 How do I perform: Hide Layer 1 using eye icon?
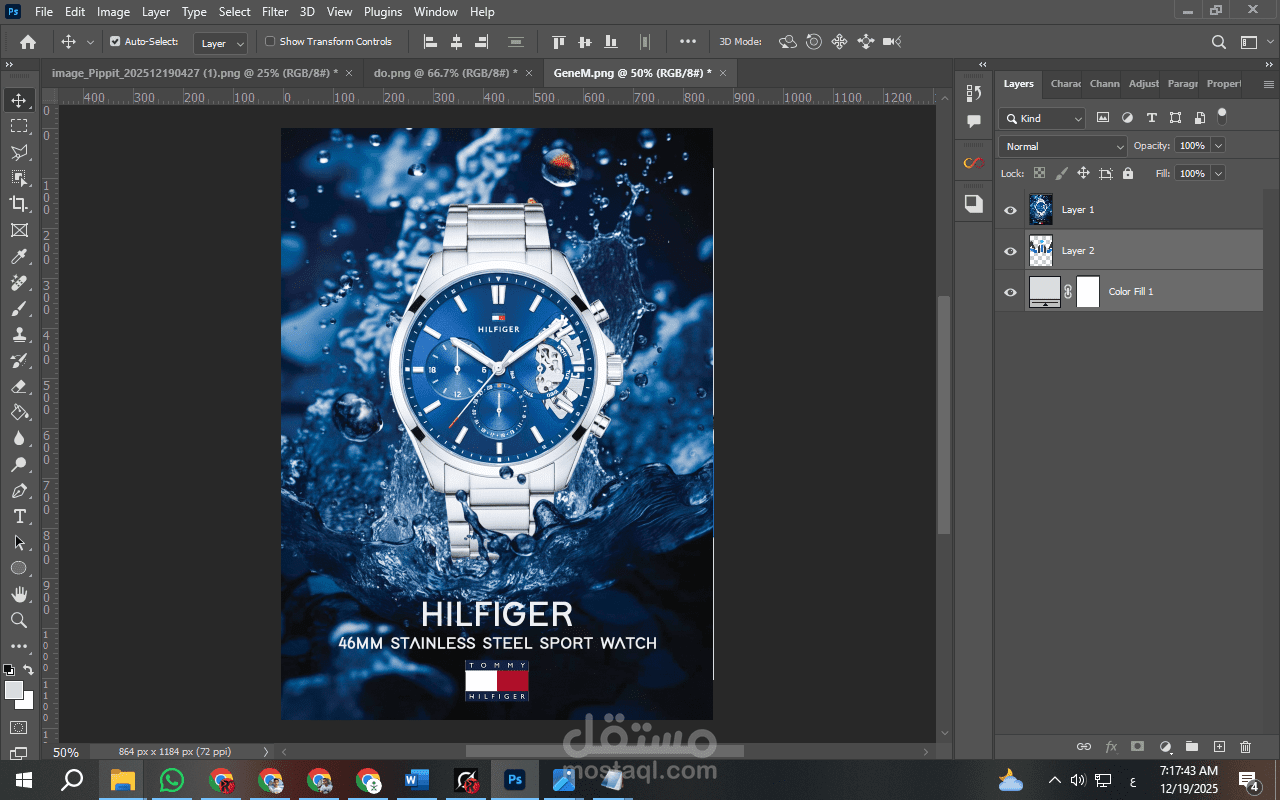click(x=1010, y=210)
